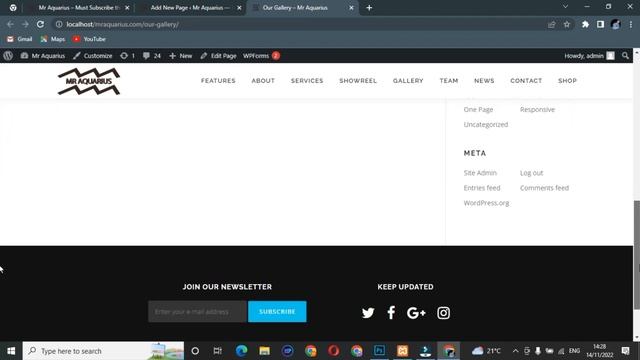The image size is (640, 360).
Task: Open browser side panel icon
Action: coord(600,24)
